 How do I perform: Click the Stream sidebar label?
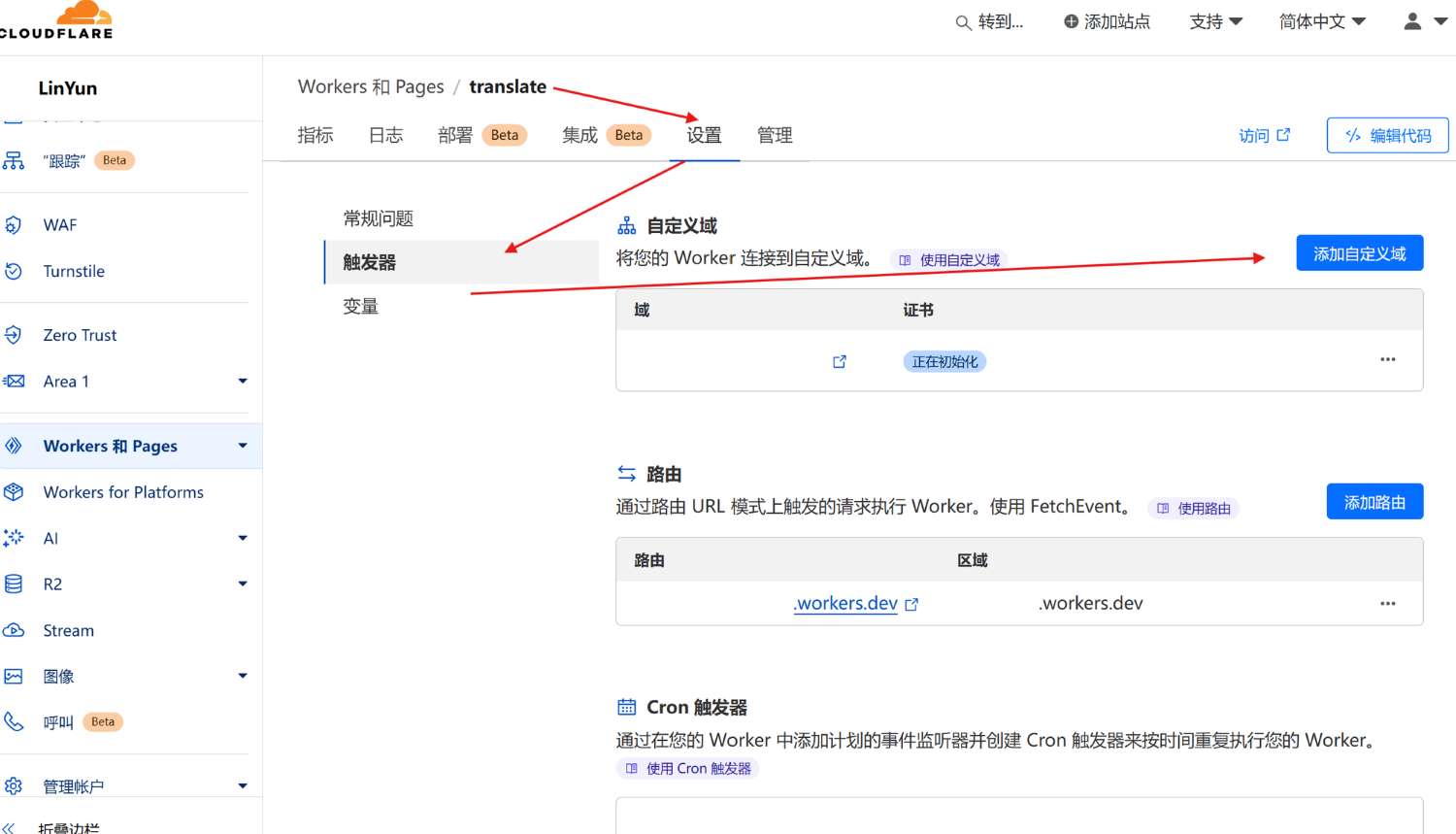point(69,630)
